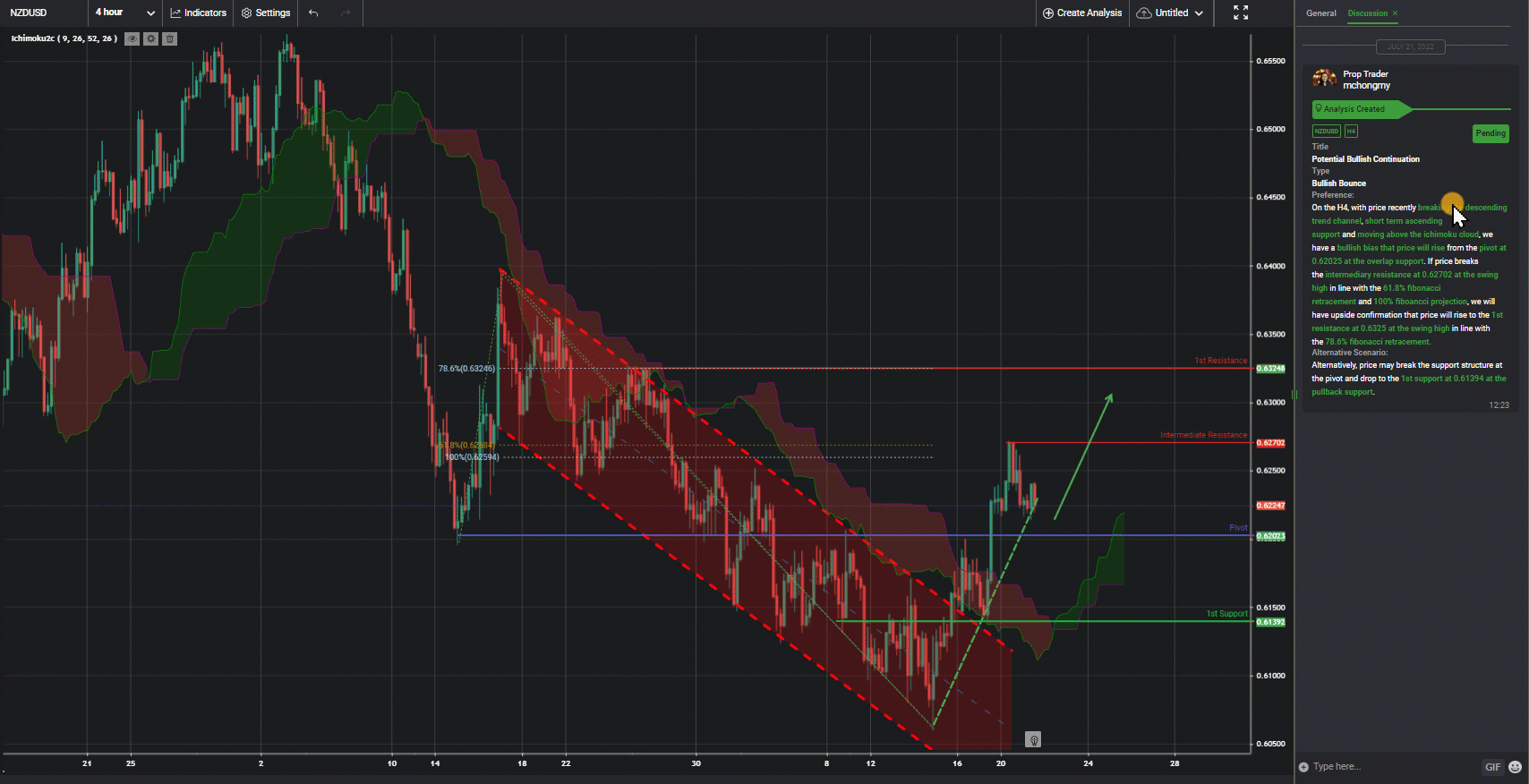Viewport: 1529px width, 784px height.
Task: Click the Pivot line label
Action: pos(1238,528)
